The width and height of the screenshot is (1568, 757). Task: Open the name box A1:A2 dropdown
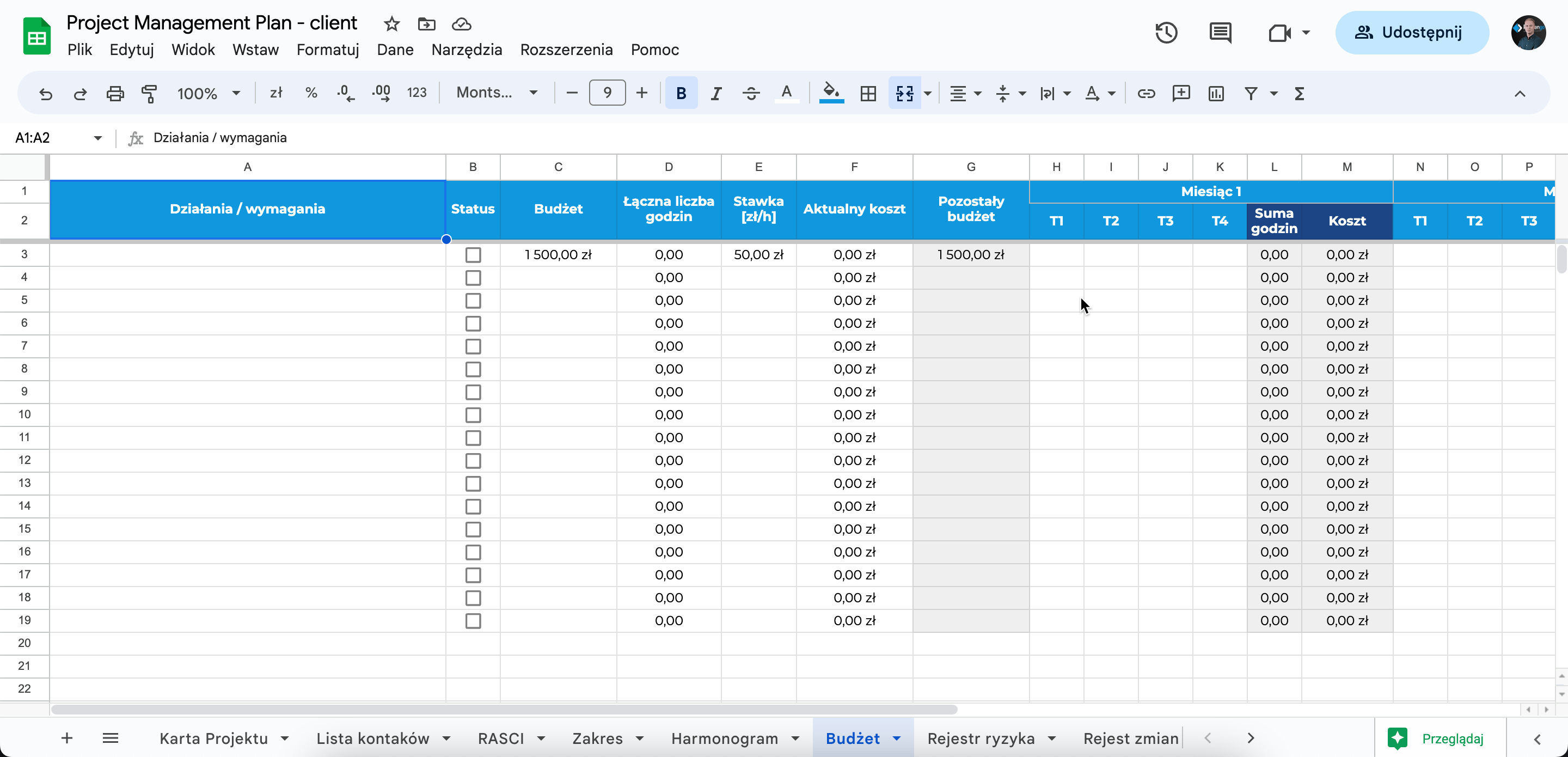pyautogui.click(x=97, y=138)
